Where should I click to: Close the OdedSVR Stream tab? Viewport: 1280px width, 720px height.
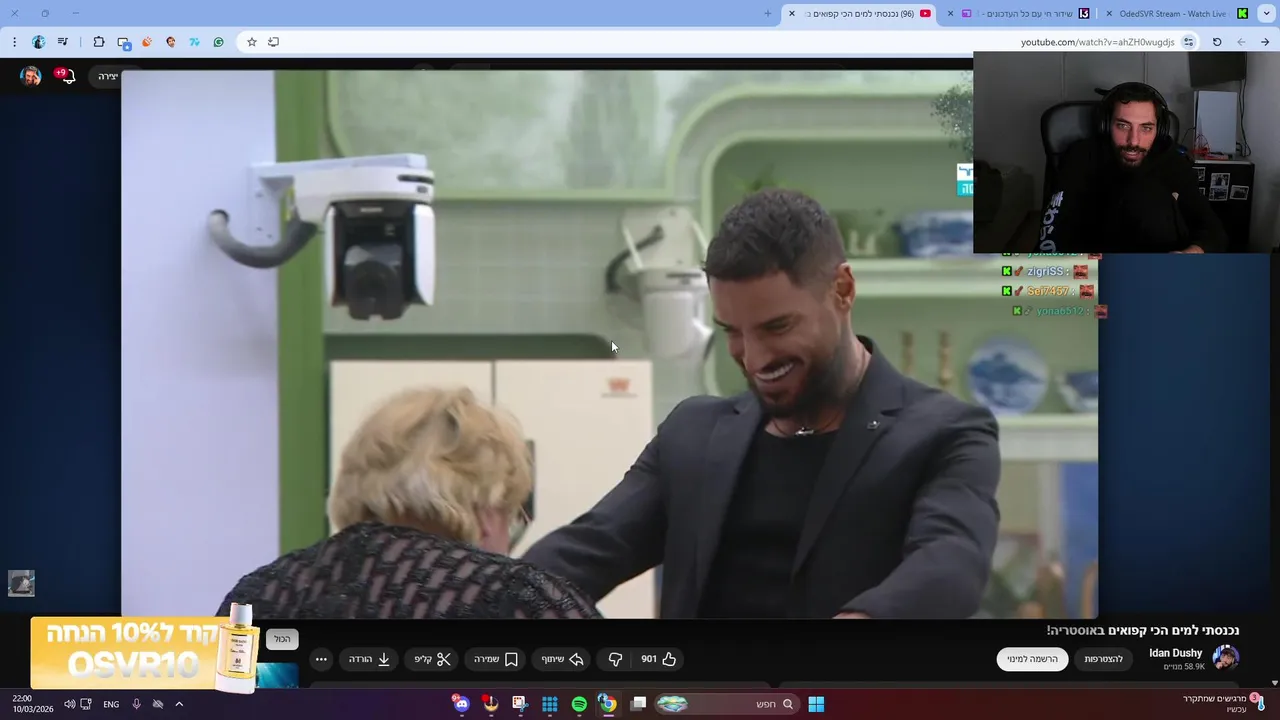(x=1109, y=13)
